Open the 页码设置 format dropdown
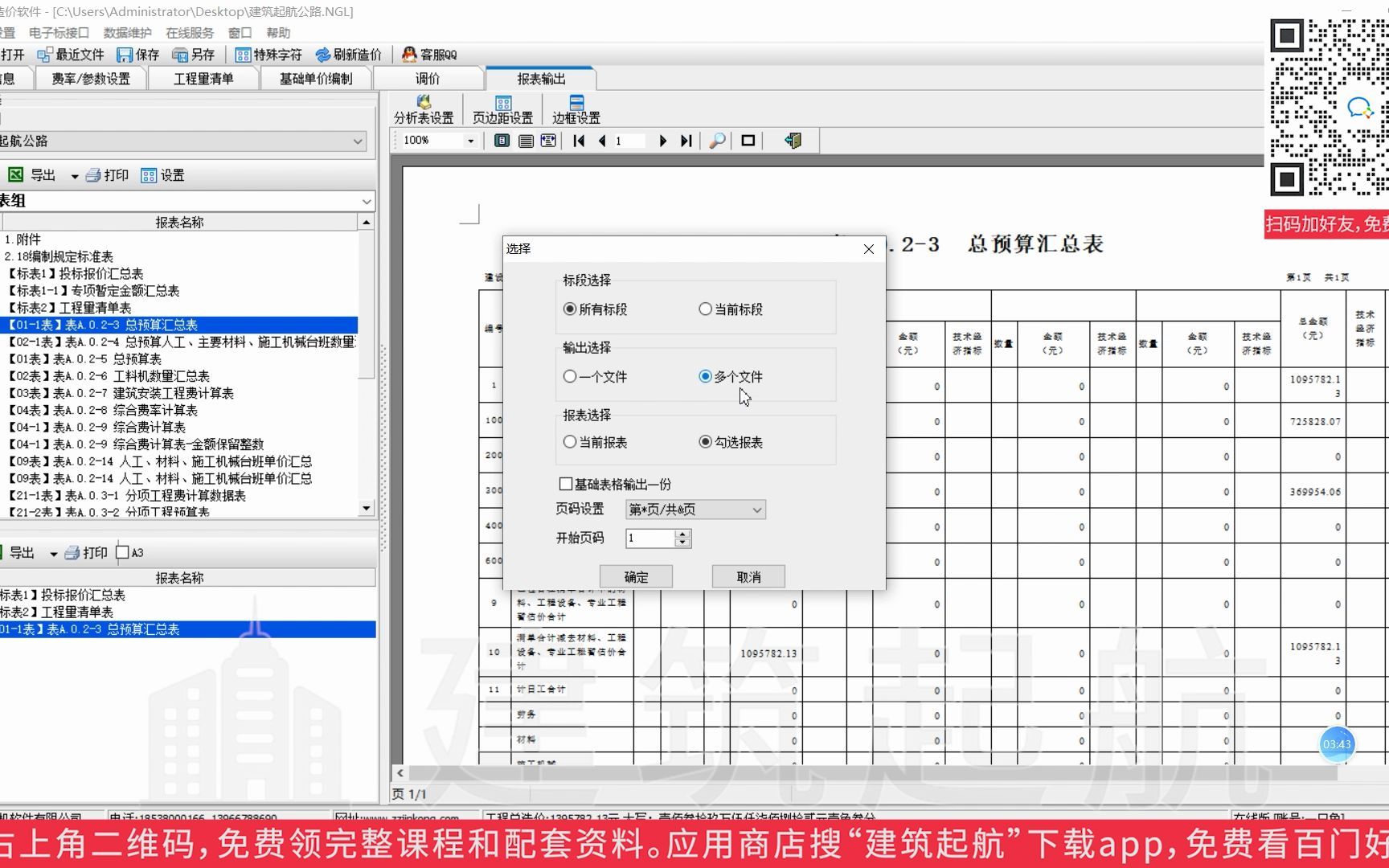Screen dimensions: 1389x868 pyautogui.click(x=695, y=510)
